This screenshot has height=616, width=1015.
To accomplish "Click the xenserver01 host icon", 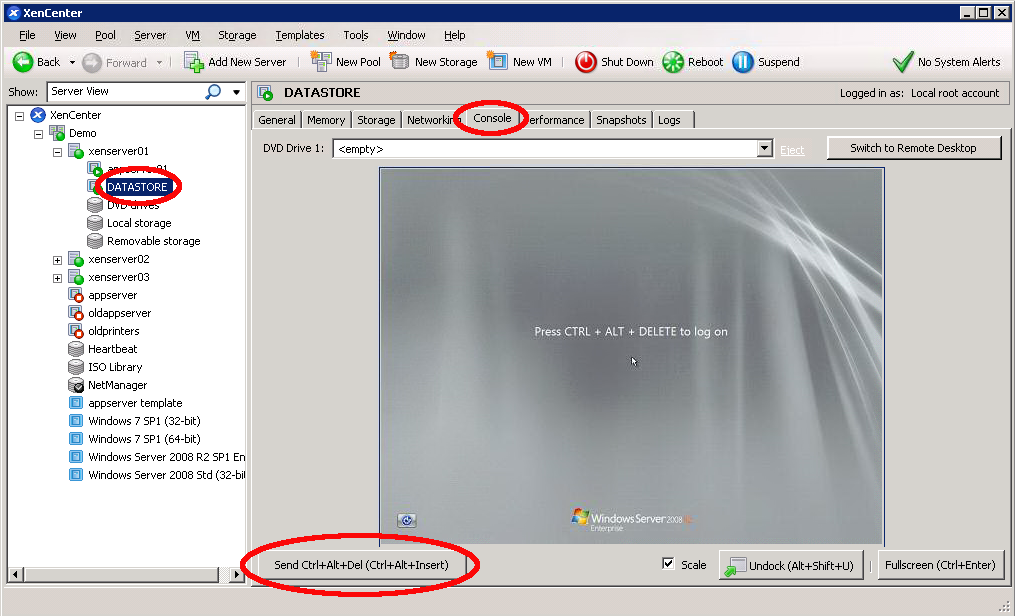I will tap(76, 151).
